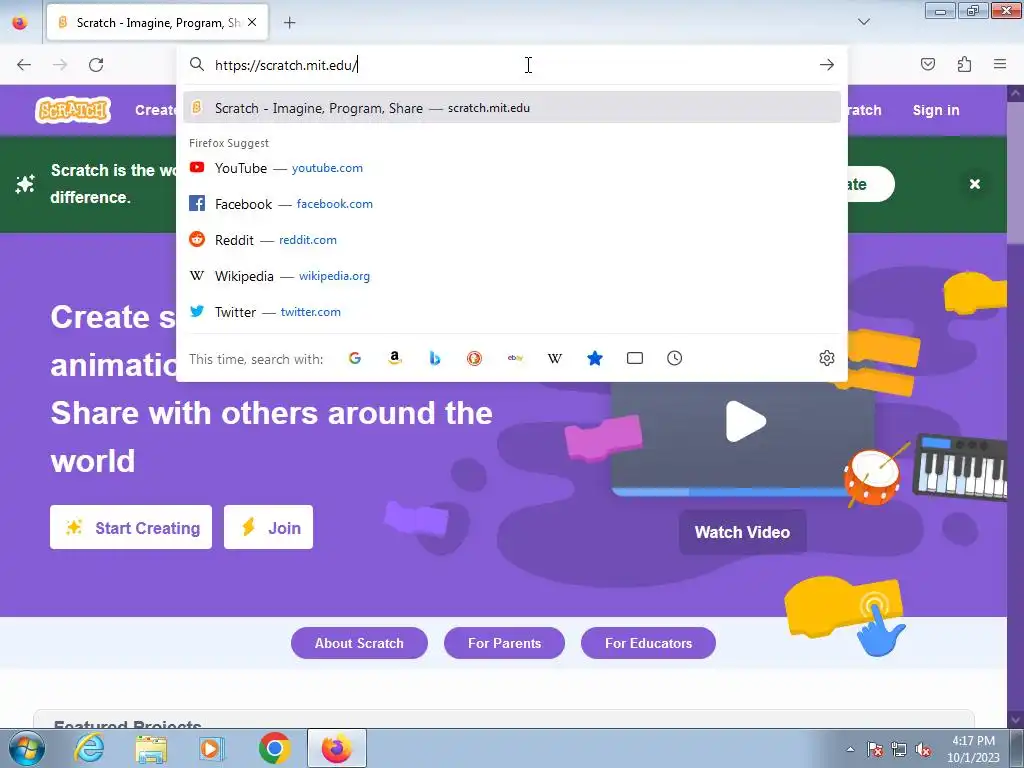Viewport: 1024px width, 768px height.
Task: Open About Scratch
Action: coord(359,643)
